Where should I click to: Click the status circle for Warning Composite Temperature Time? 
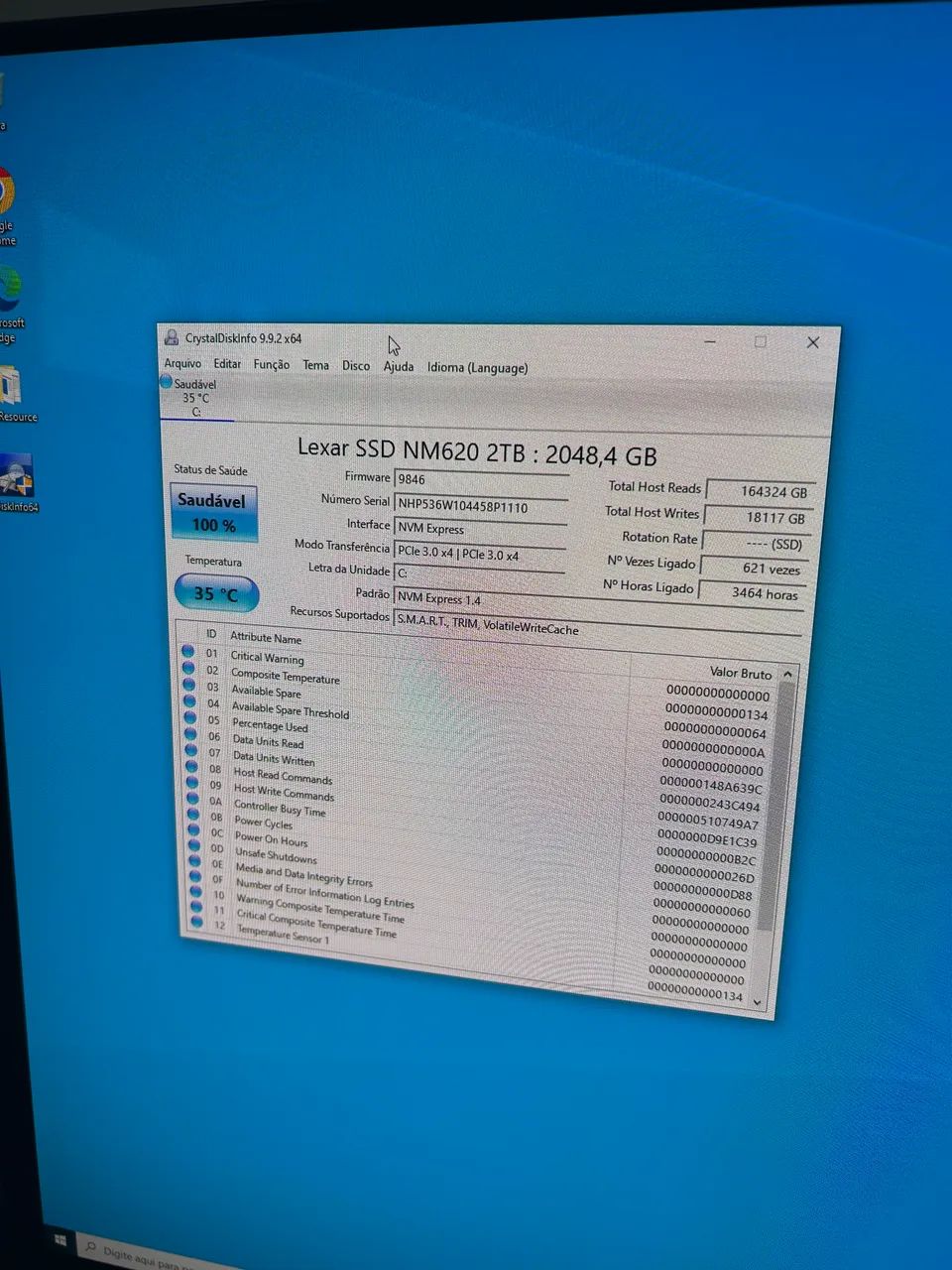[x=195, y=893]
